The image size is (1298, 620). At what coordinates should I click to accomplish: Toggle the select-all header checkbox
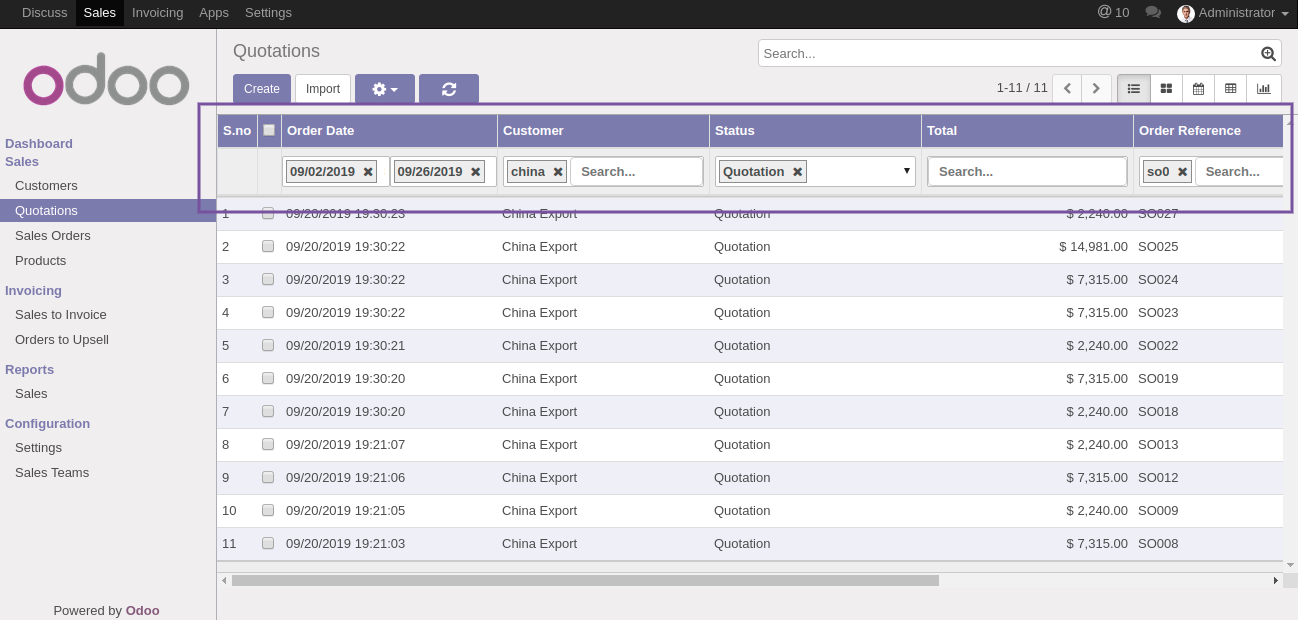click(268, 130)
